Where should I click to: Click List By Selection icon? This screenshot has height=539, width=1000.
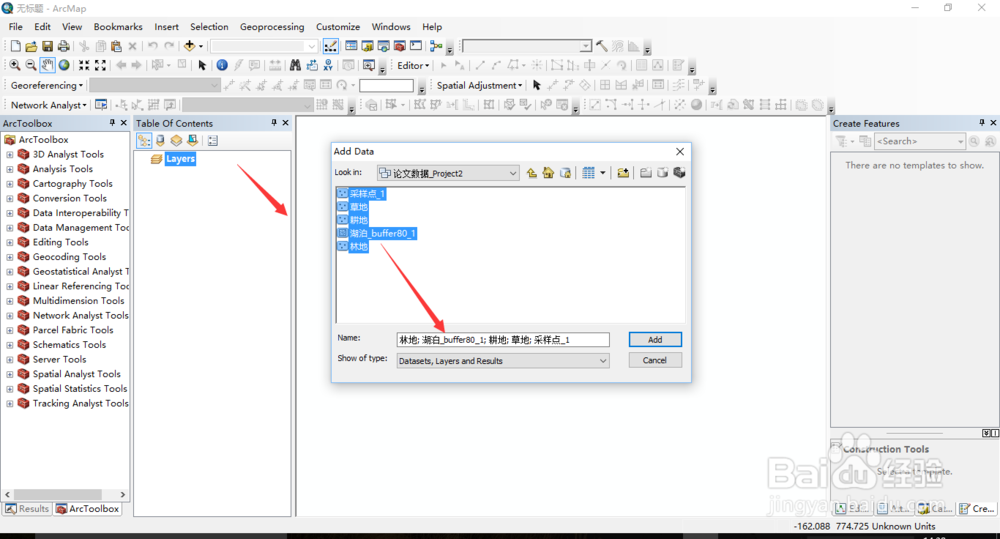[x=193, y=140]
